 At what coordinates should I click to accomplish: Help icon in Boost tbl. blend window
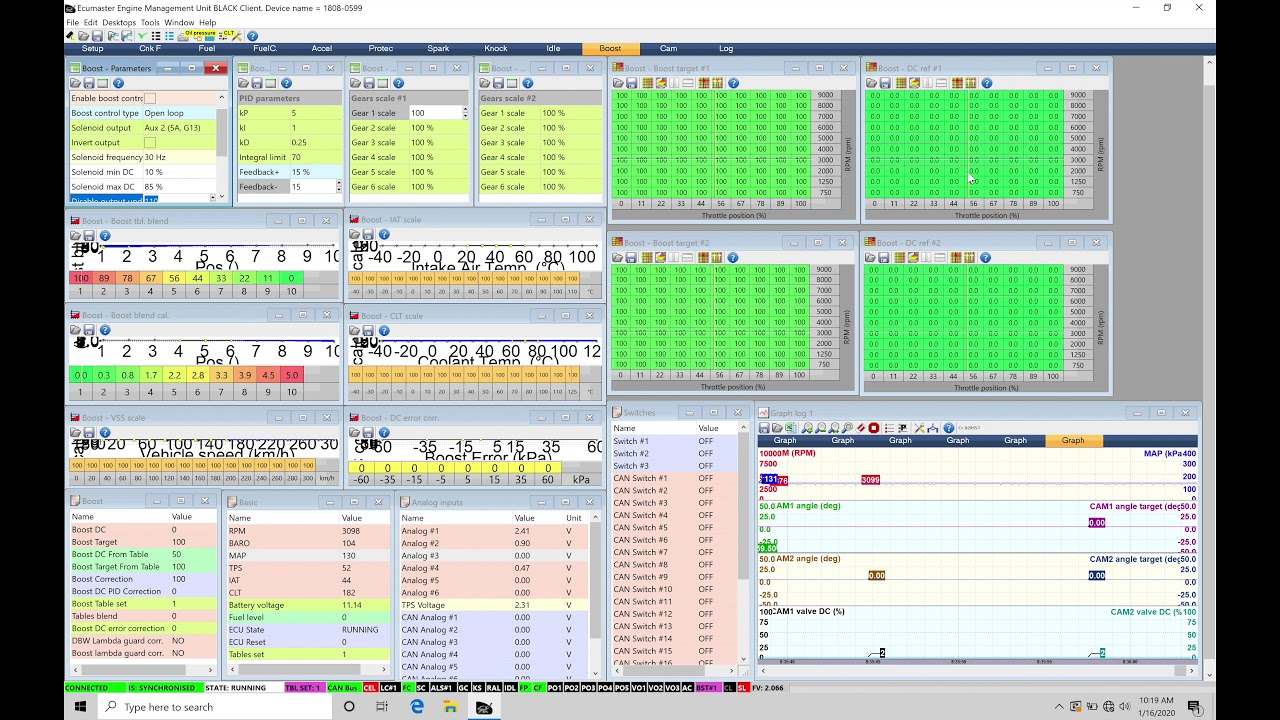point(104,236)
